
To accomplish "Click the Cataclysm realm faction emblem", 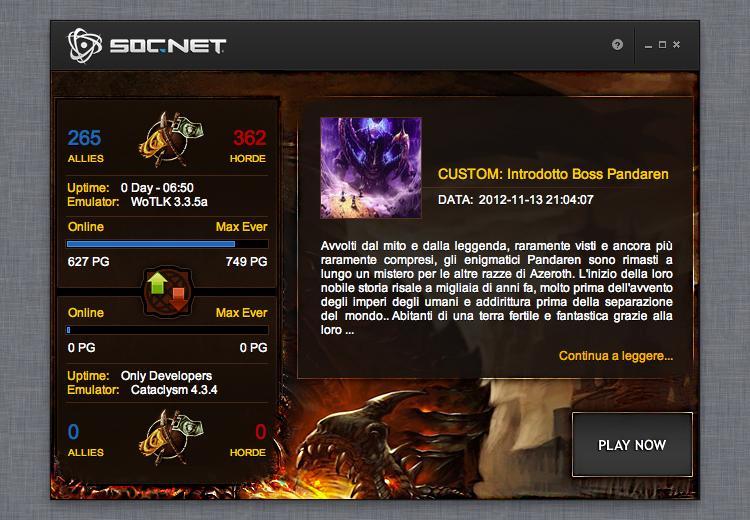I will pyautogui.click(x=170, y=437).
